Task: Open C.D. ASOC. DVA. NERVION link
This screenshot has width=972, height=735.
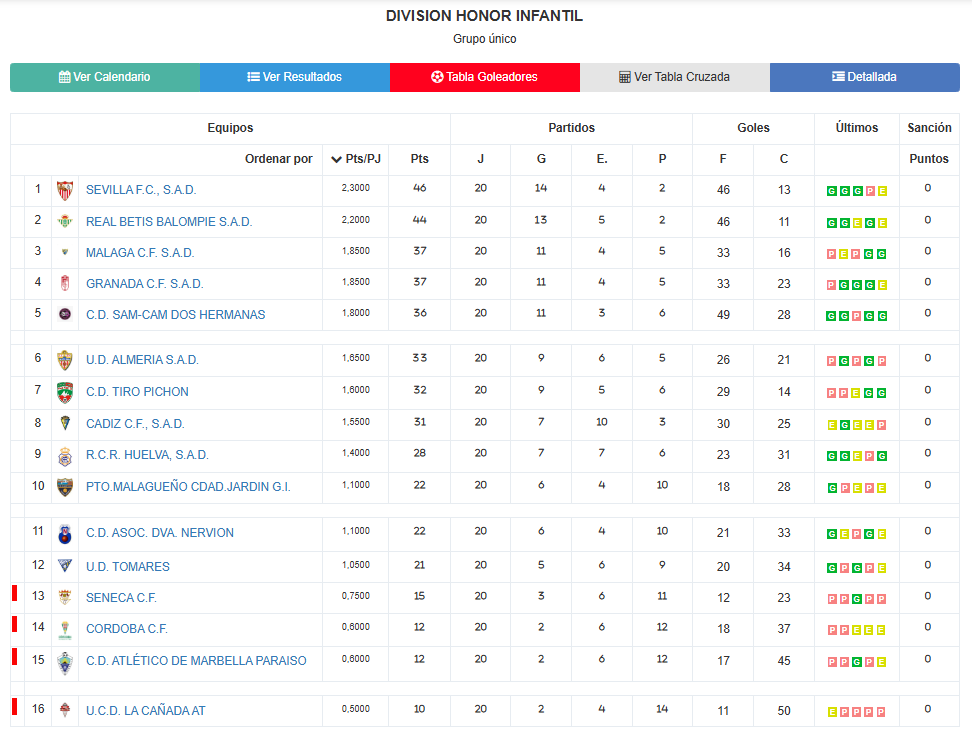Action: point(160,533)
